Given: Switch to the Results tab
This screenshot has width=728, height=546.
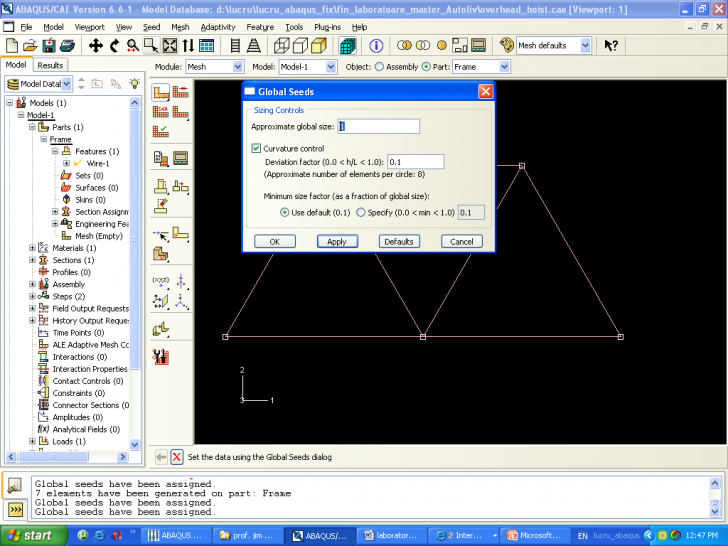Looking at the screenshot, I should click(x=50, y=65).
